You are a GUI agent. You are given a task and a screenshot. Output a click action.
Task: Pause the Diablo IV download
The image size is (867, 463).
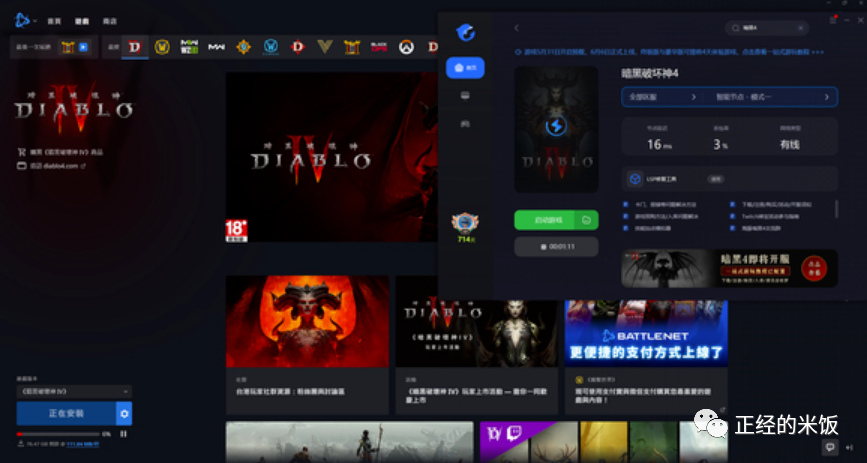(123, 434)
